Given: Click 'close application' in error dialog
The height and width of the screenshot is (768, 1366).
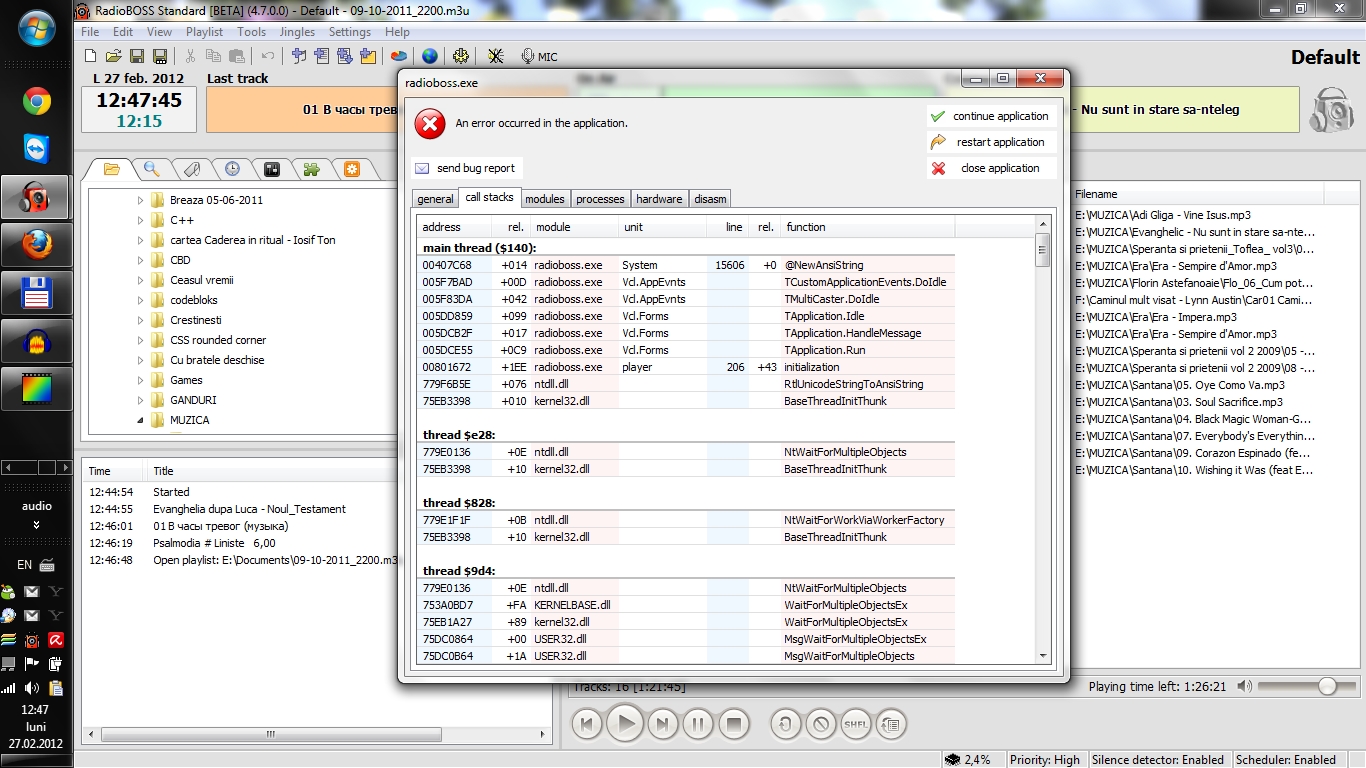Looking at the screenshot, I should (991, 168).
